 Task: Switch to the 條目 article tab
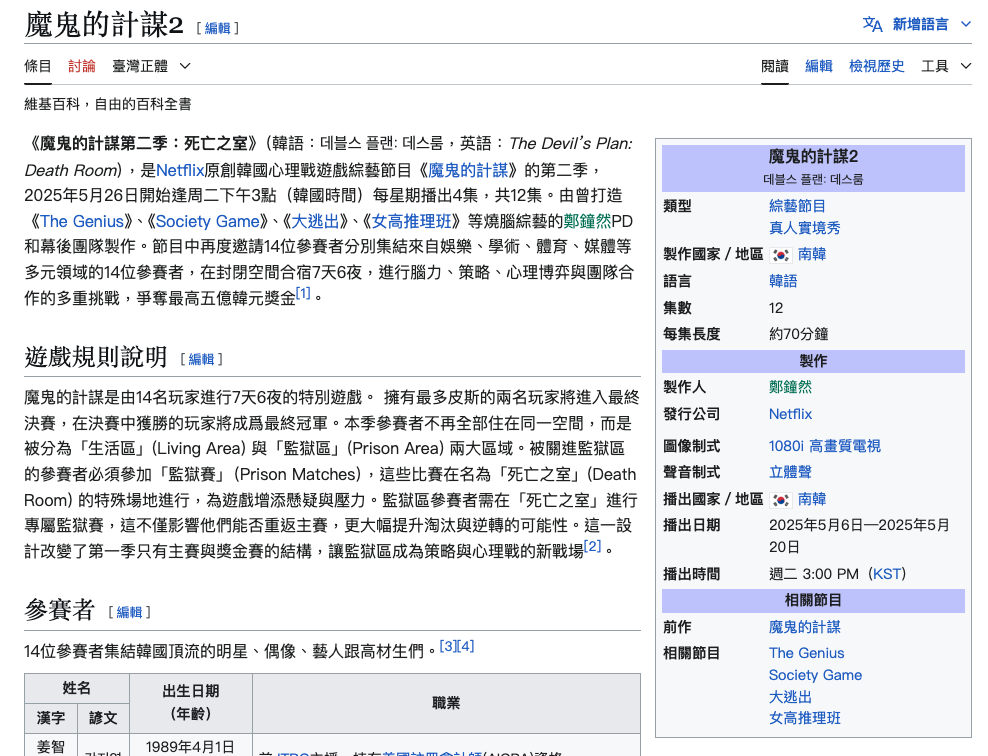pos(38,66)
